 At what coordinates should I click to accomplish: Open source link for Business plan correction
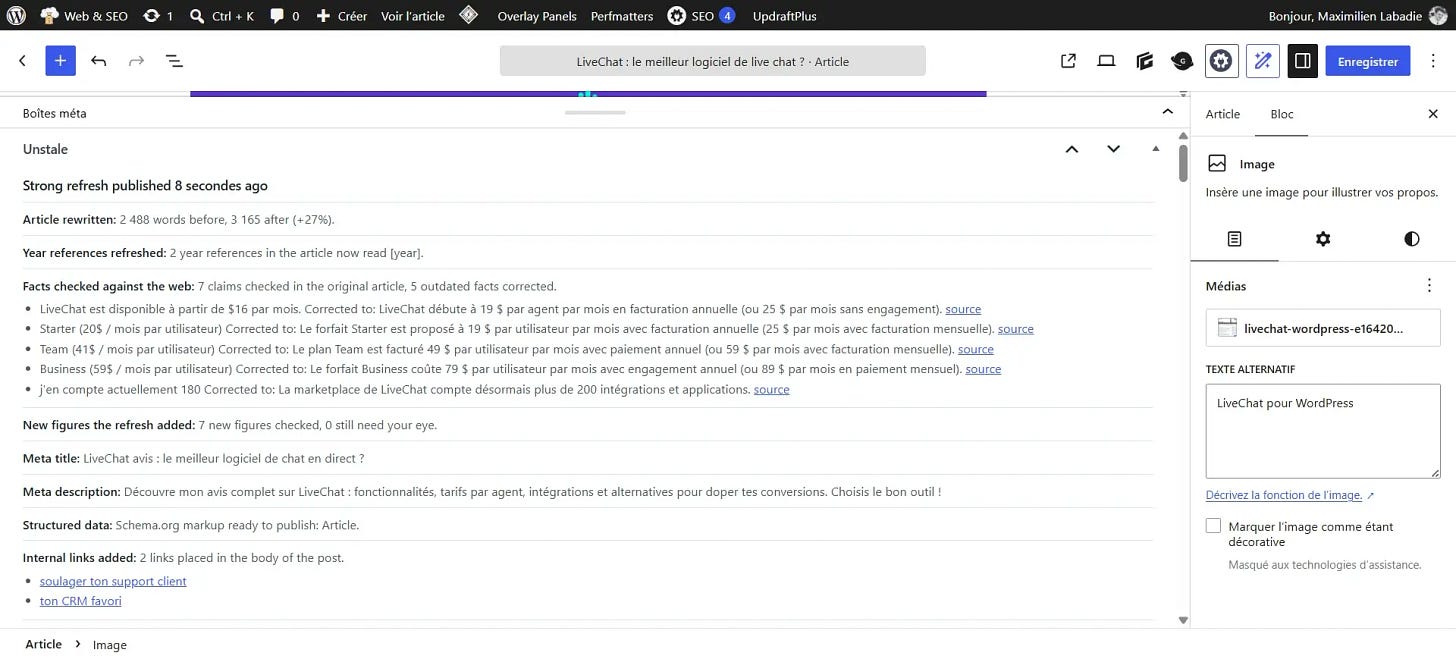pyautogui.click(x=983, y=369)
